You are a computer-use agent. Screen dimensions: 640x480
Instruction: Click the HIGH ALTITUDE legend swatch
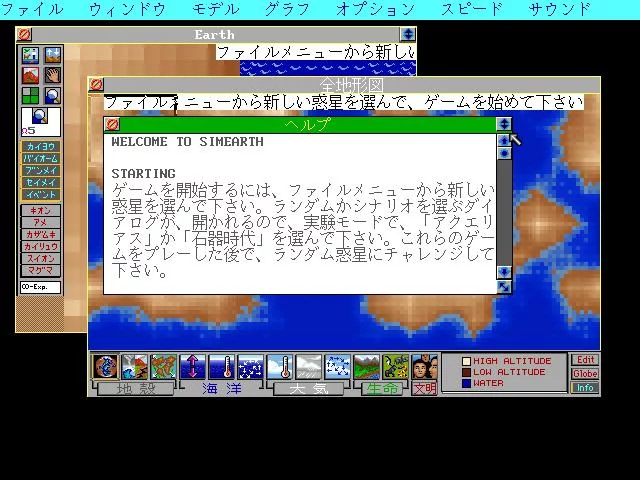pyautogui.click(x=467, y=361)
